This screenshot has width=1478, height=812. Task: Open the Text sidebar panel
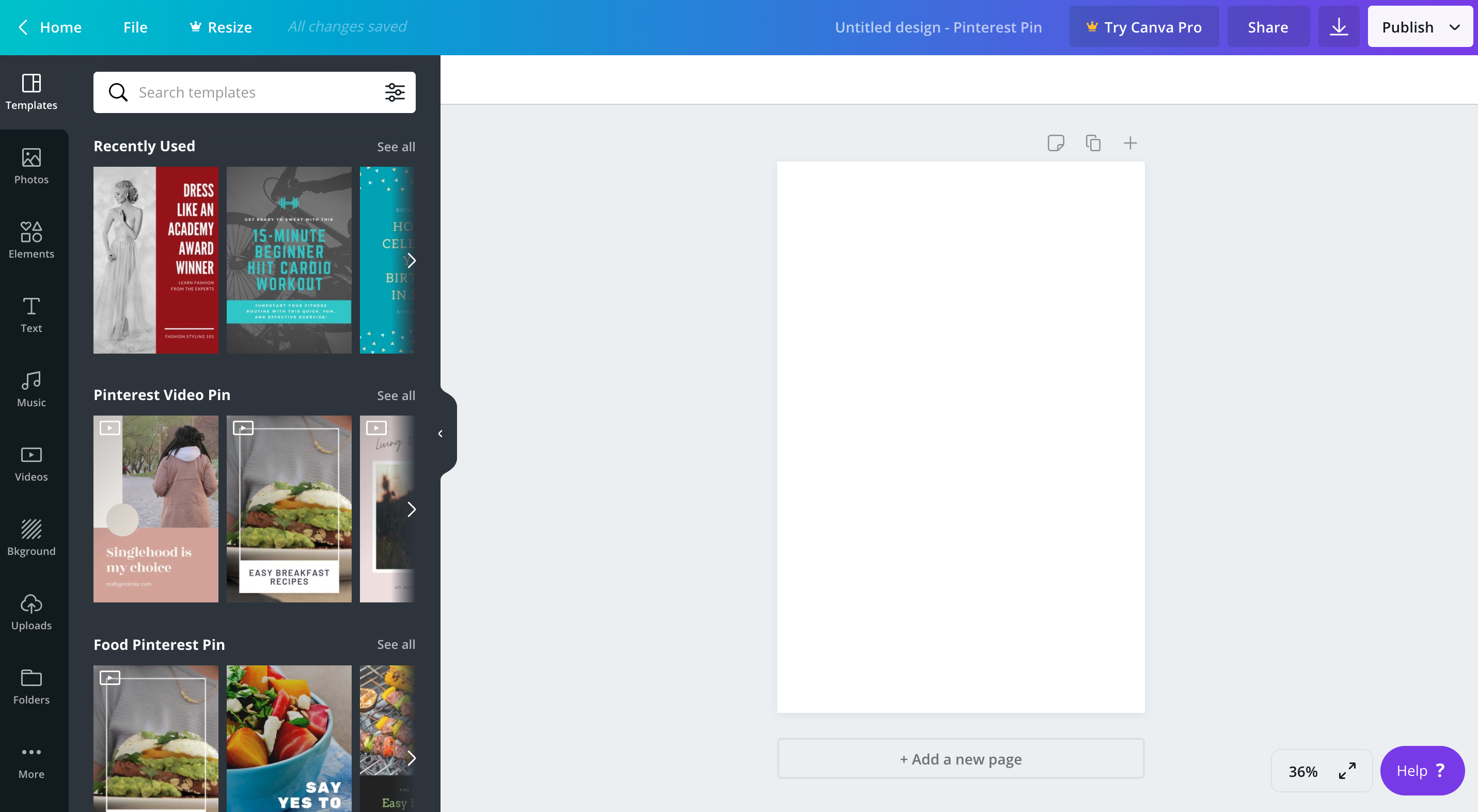tap(31, 315)
